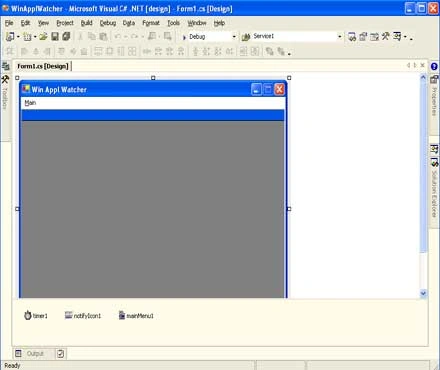
Task: Click the Class View side tab icon
Action: coord(434,149)
